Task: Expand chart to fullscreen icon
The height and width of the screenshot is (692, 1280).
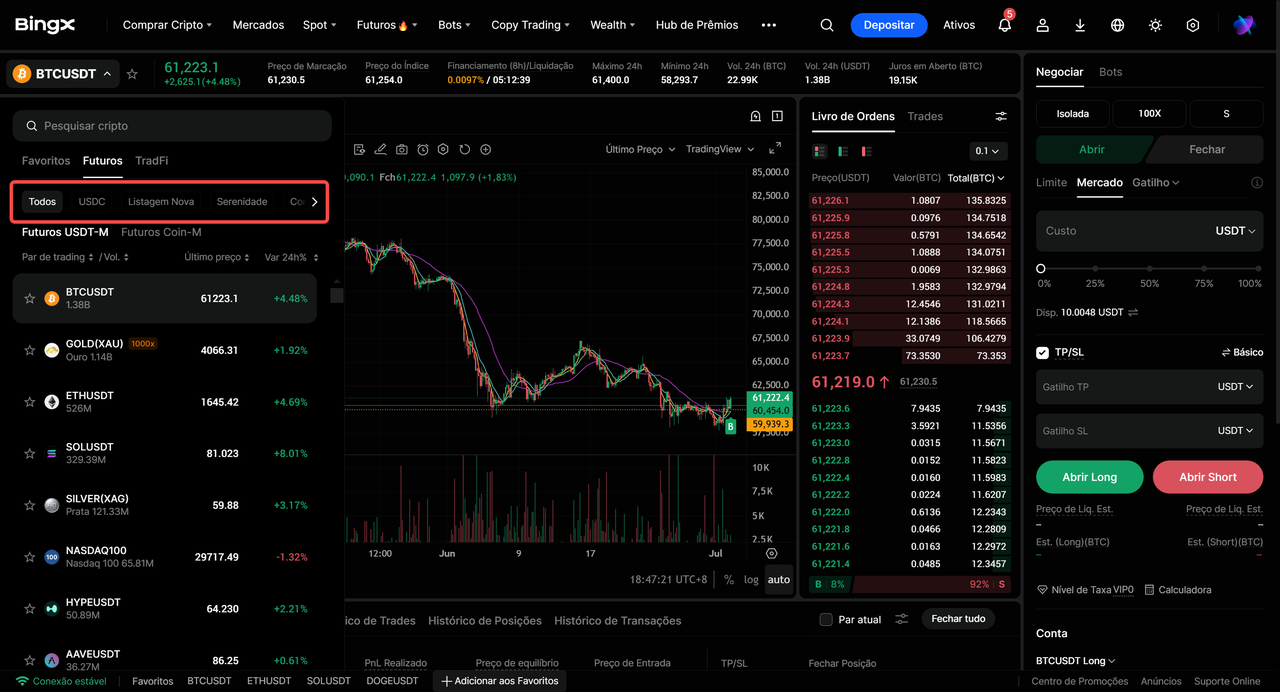Action: pos(775,148)
